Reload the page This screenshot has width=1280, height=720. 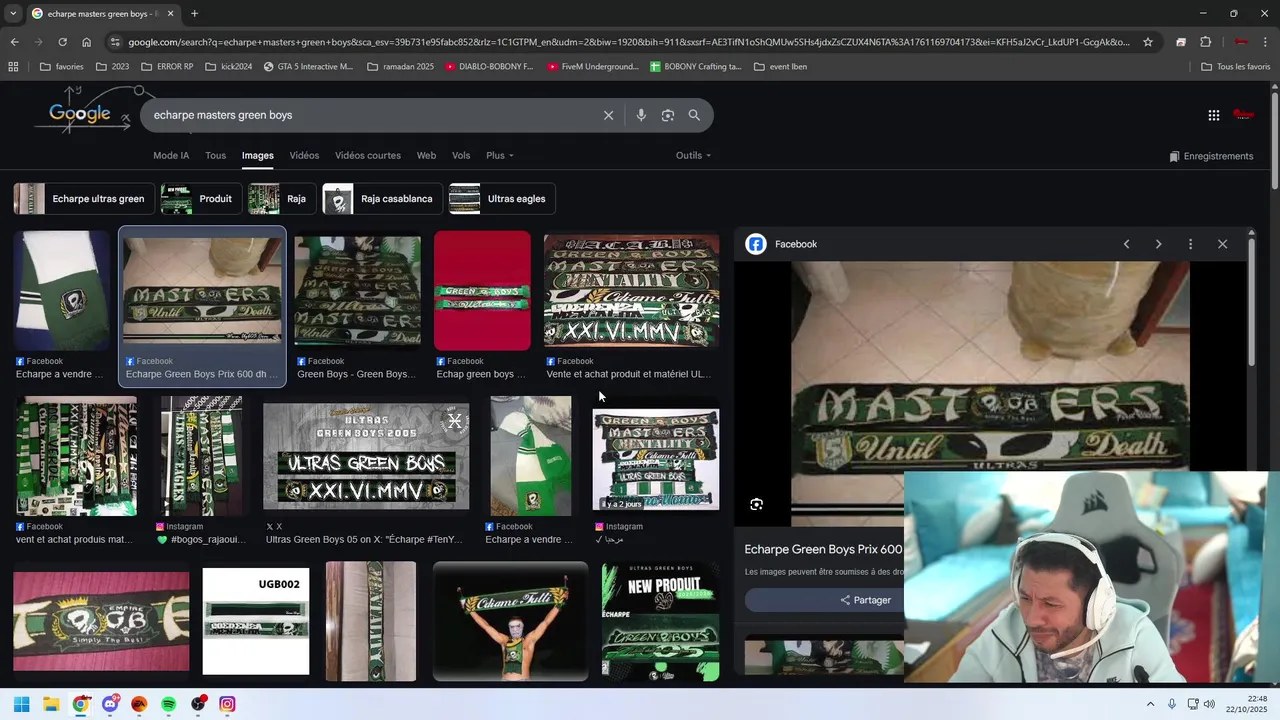(62, 42)
